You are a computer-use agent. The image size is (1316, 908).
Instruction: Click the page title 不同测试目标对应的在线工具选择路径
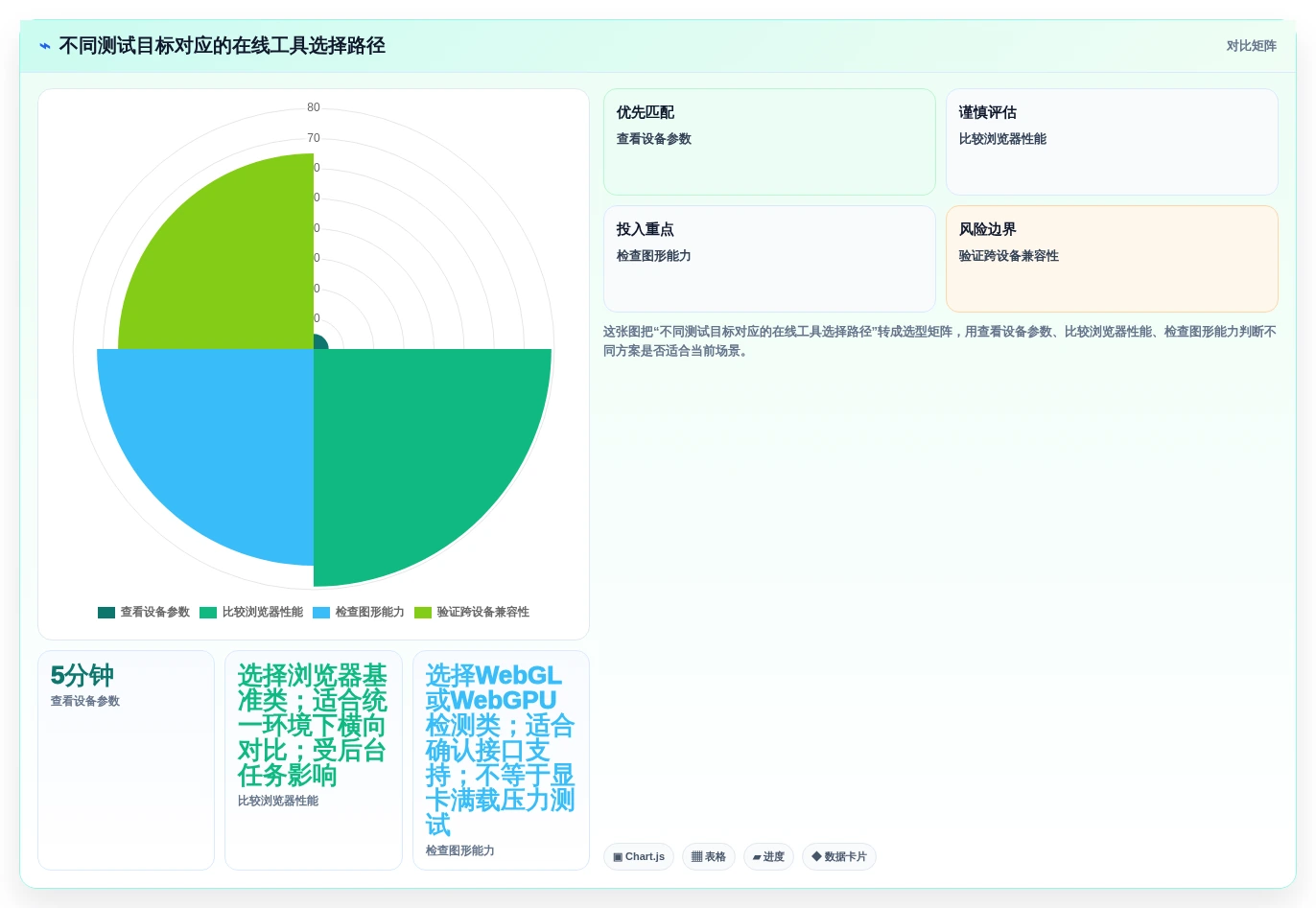click(x=223, y=46)
